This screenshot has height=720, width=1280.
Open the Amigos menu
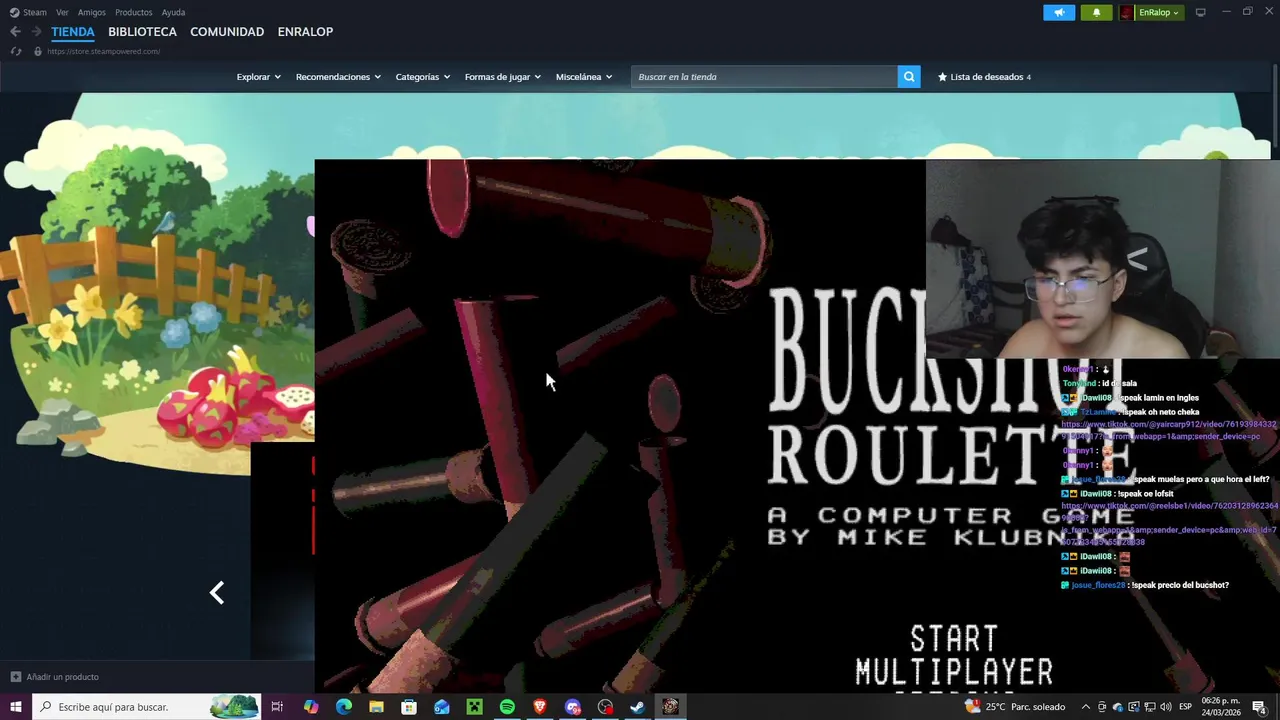(x=92, y=12)
